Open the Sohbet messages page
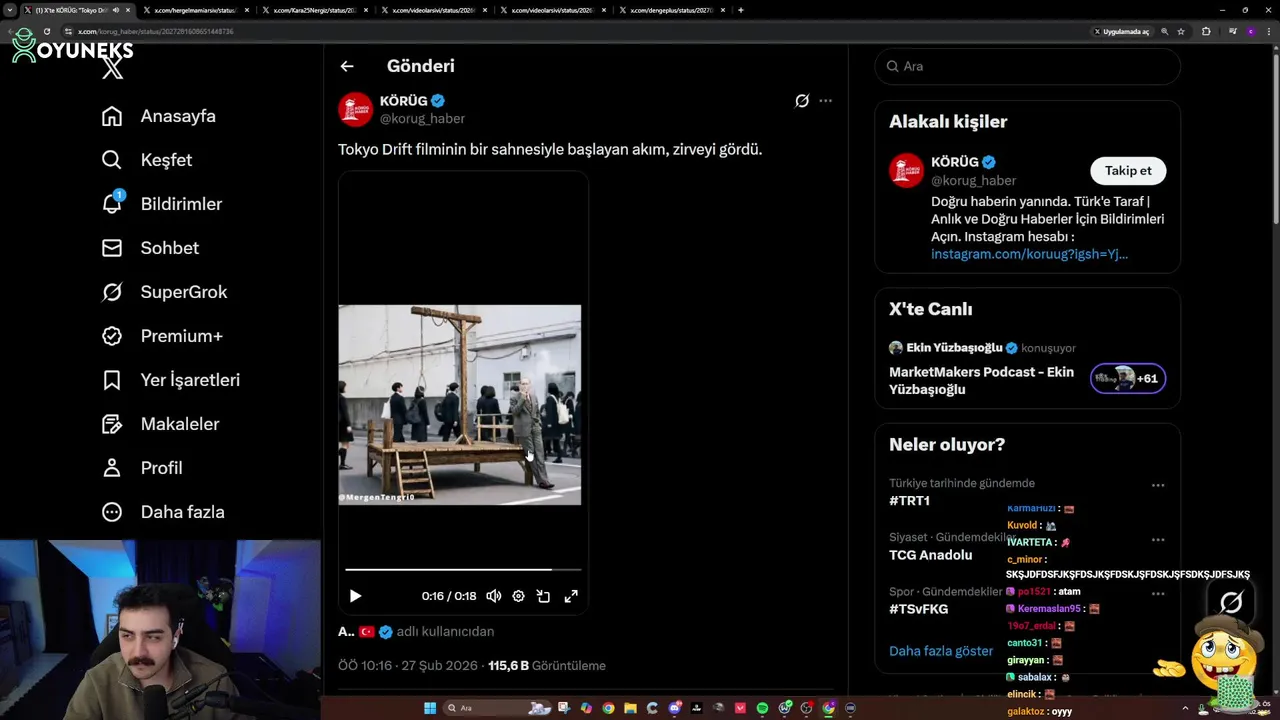This screenshot has width=1280, height=720. (150, 248)
